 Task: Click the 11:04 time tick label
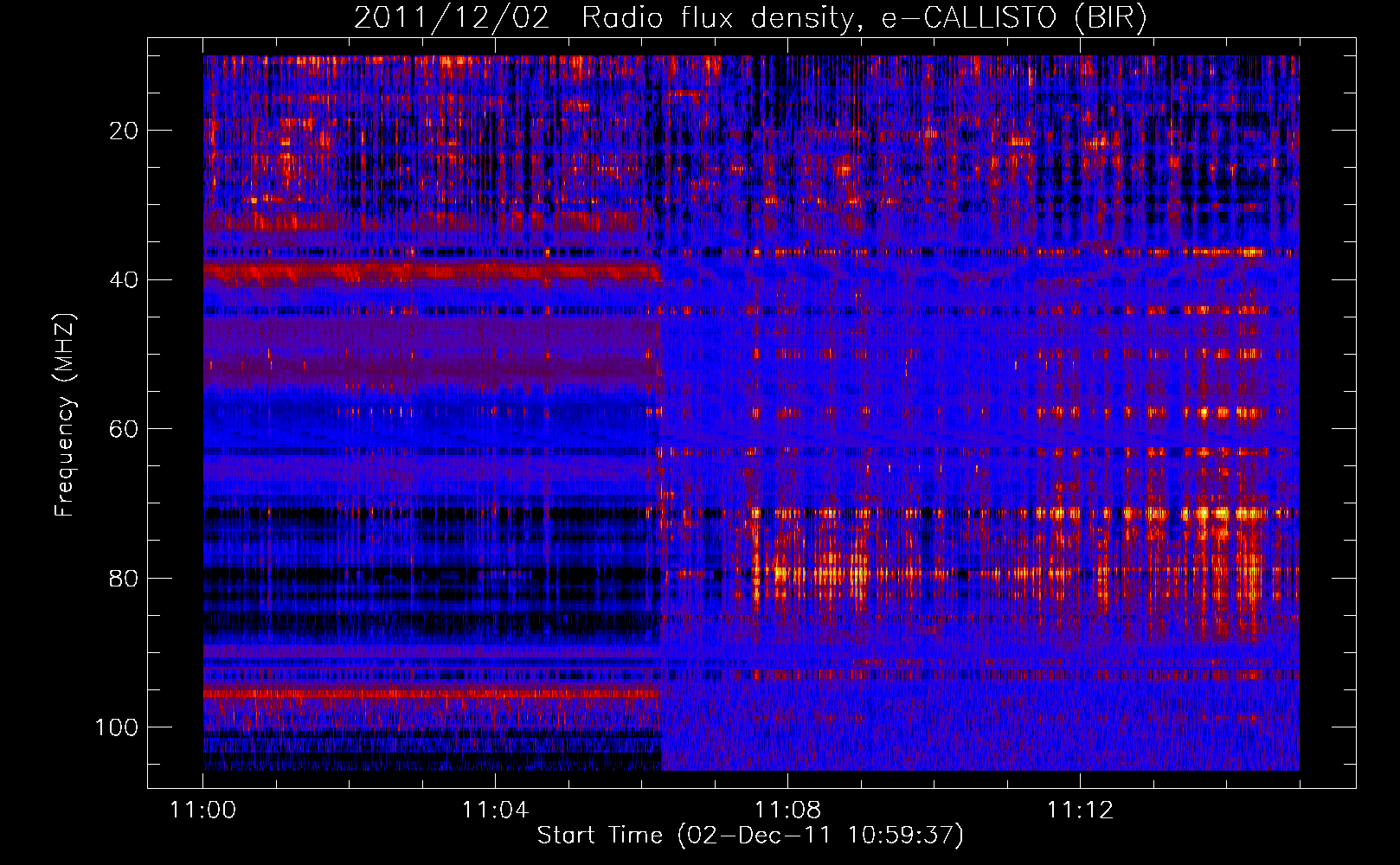click(x=495, y=811)
